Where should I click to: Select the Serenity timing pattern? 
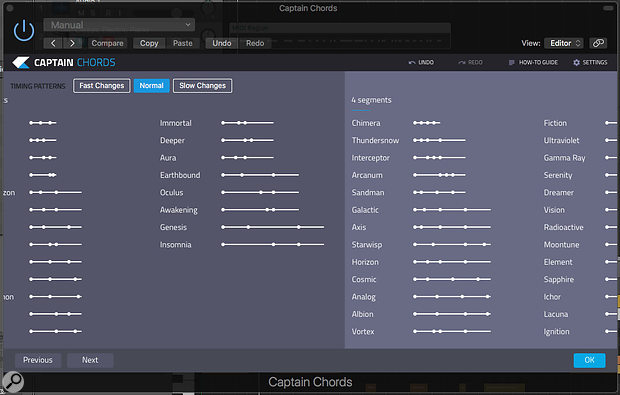tap(558, 175)
